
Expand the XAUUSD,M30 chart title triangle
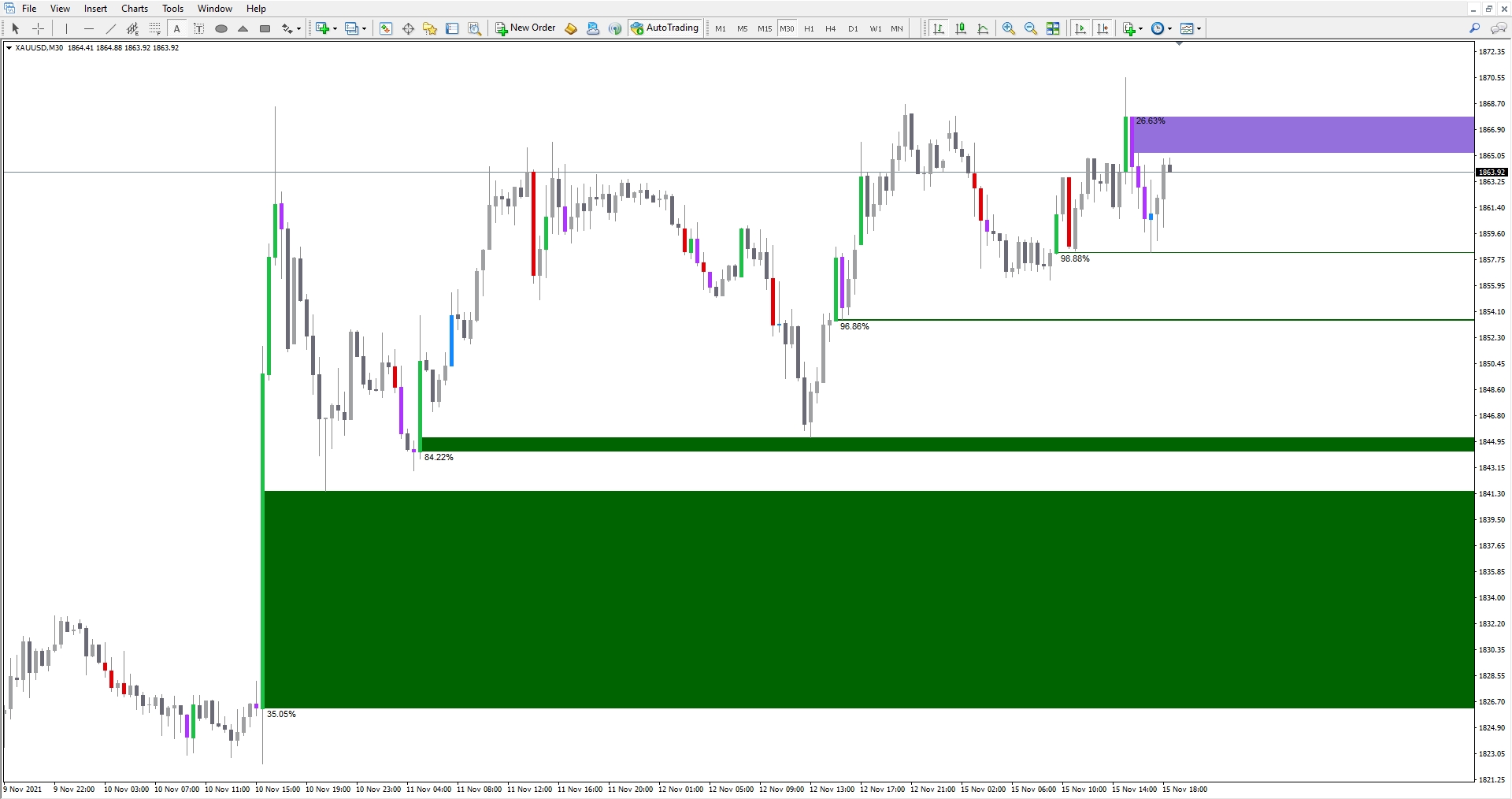9,48
